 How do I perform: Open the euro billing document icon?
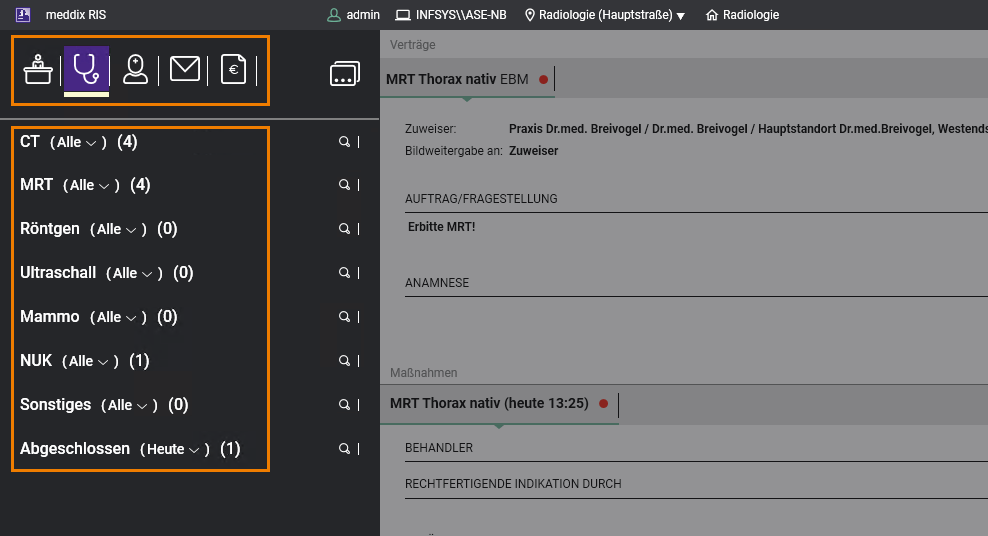pyautogui.click(x=233, y=70)
